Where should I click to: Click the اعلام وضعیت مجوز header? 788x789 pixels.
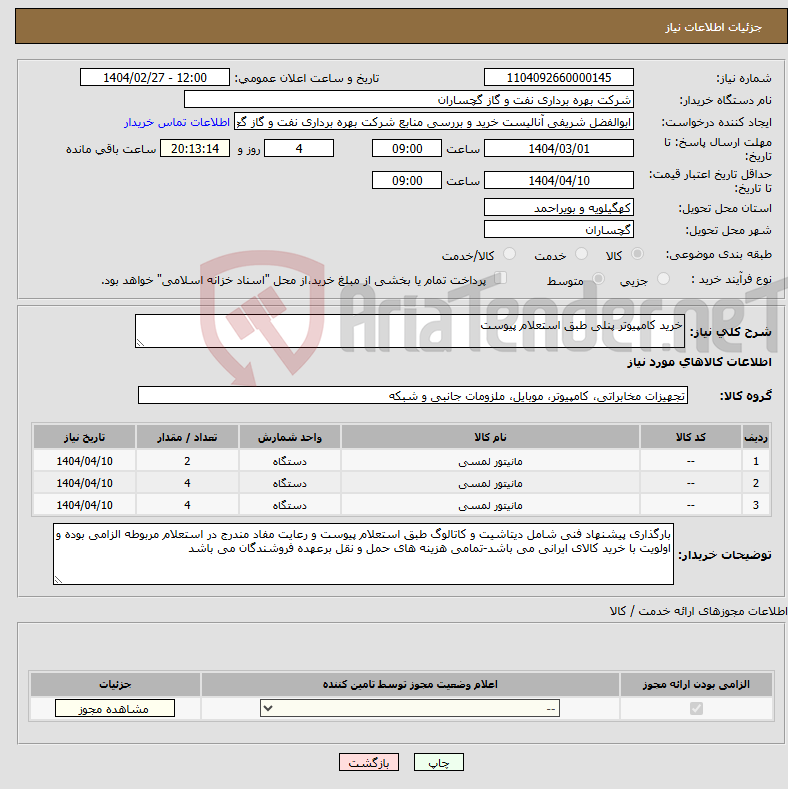coord(410,684)
